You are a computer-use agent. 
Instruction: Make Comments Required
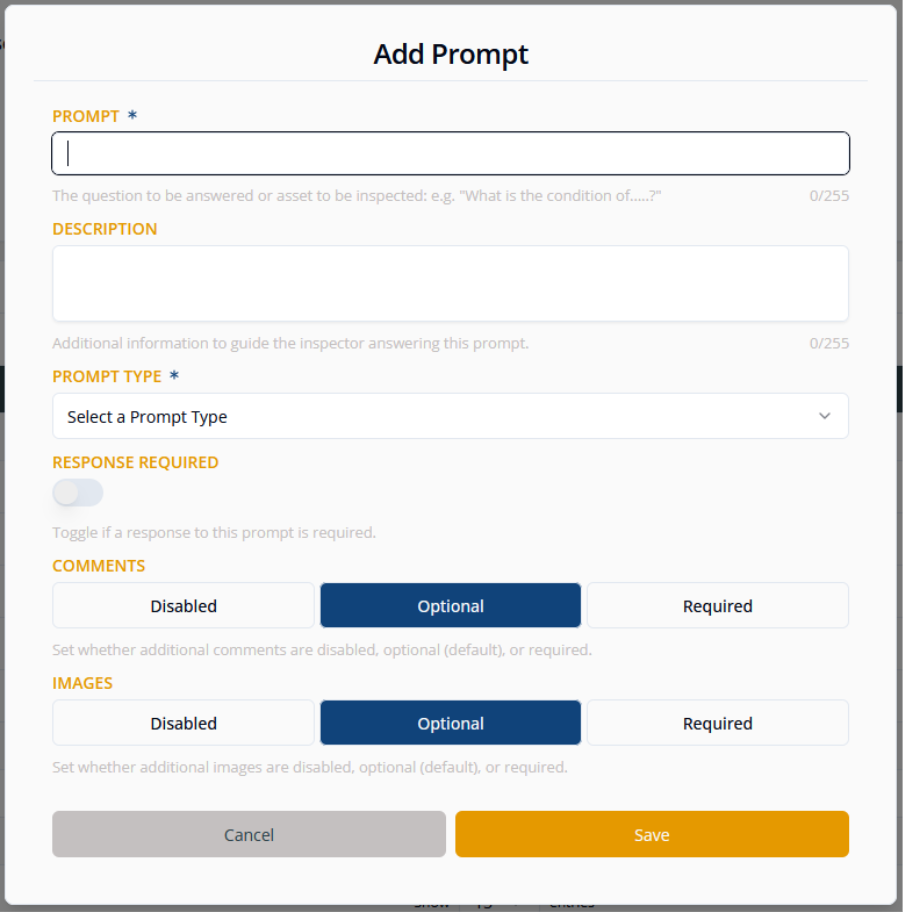coord(717,606)
